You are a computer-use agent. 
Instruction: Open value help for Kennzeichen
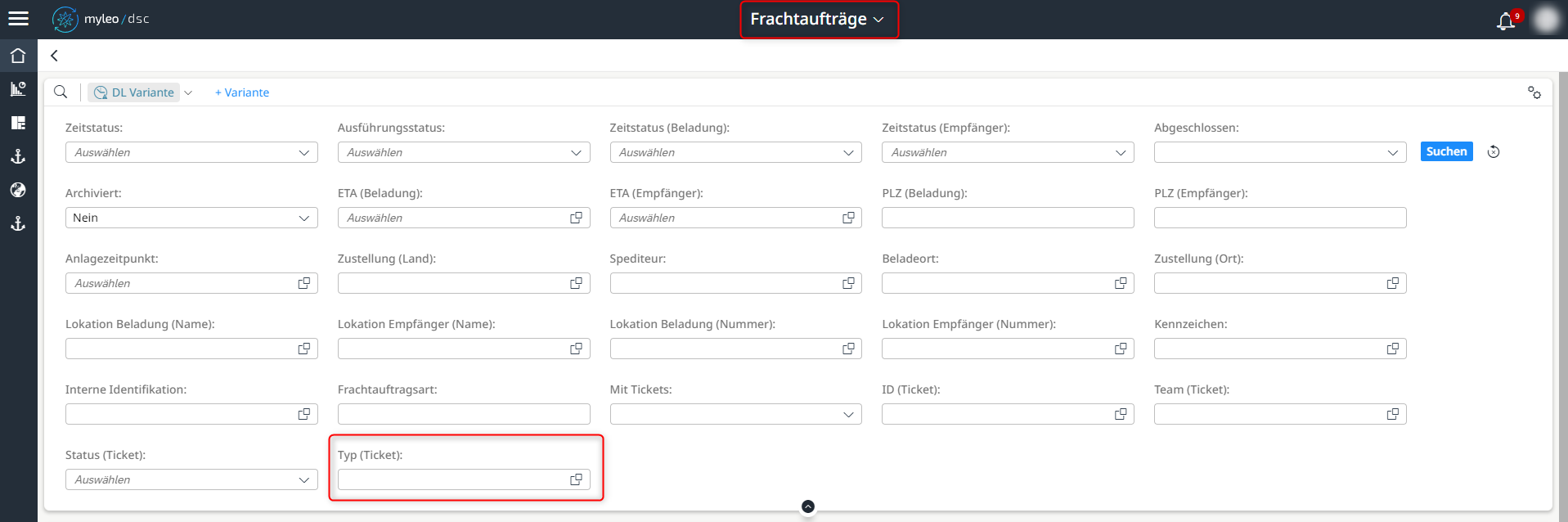(1393, 349)
